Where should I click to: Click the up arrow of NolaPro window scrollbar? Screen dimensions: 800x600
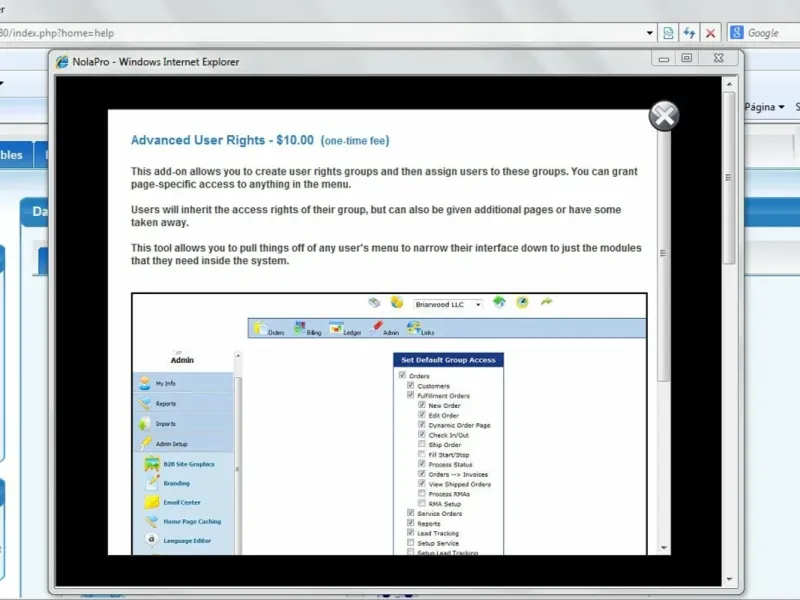tap(729, 84)
